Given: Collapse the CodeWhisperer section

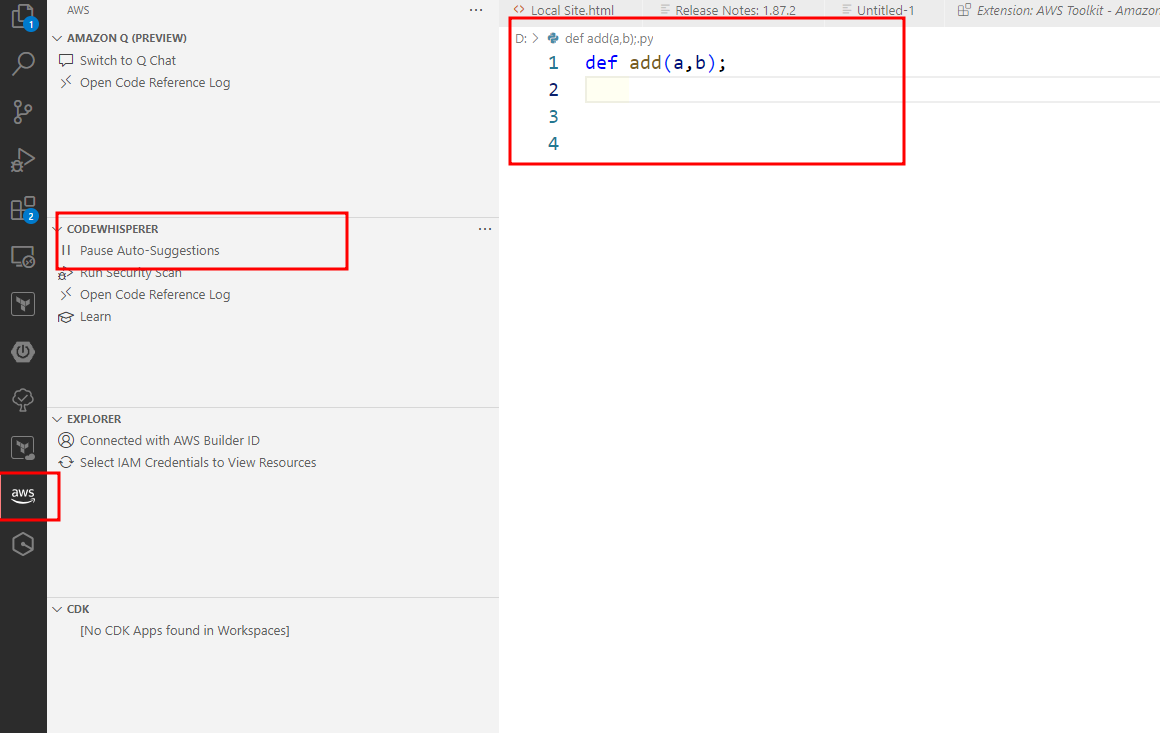Looking at the screenshot, I should 57,229.
